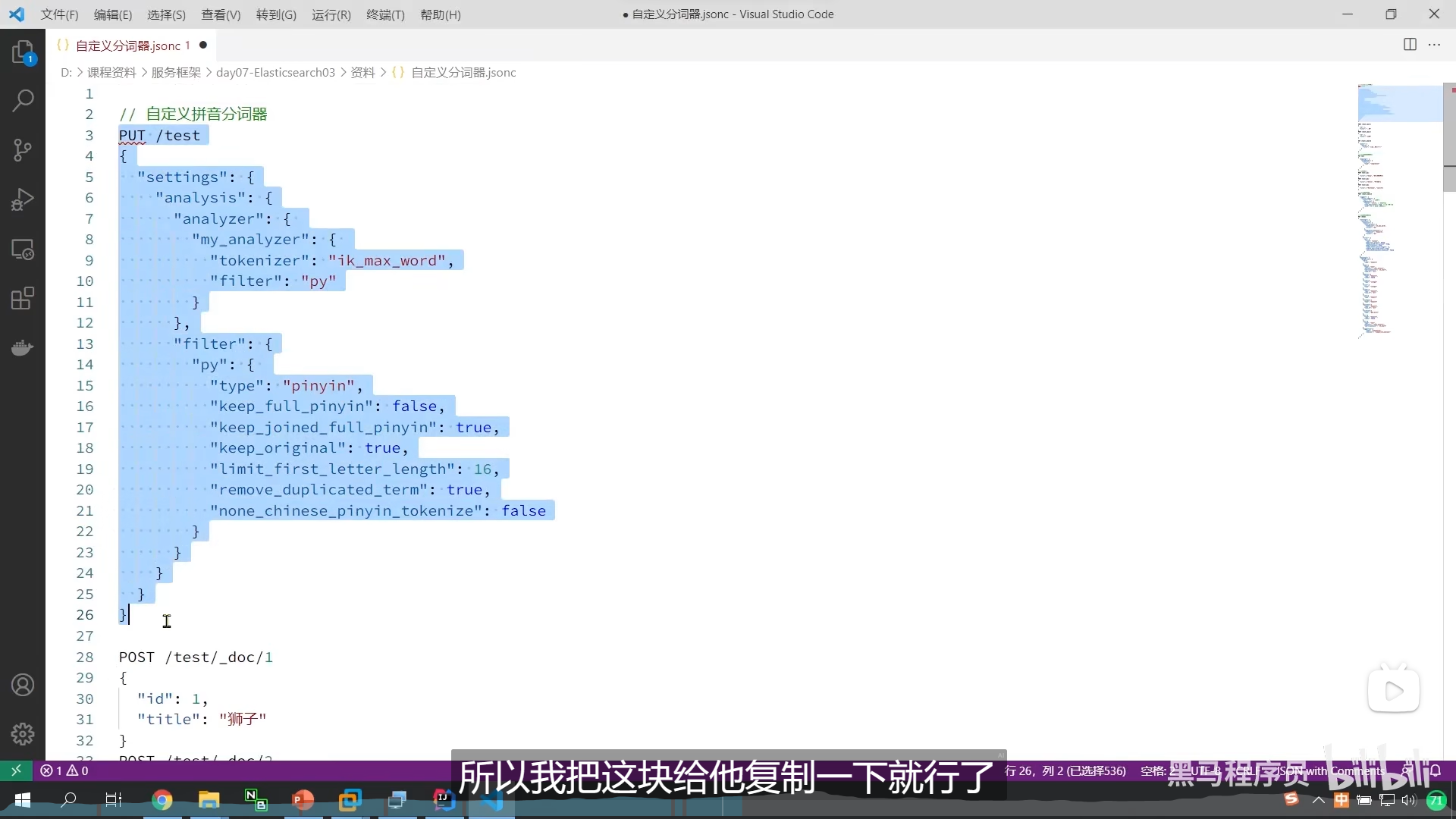1456x819 pixels.
Task: Click the line and column status indicator
Action: [x=1065, y=770]
